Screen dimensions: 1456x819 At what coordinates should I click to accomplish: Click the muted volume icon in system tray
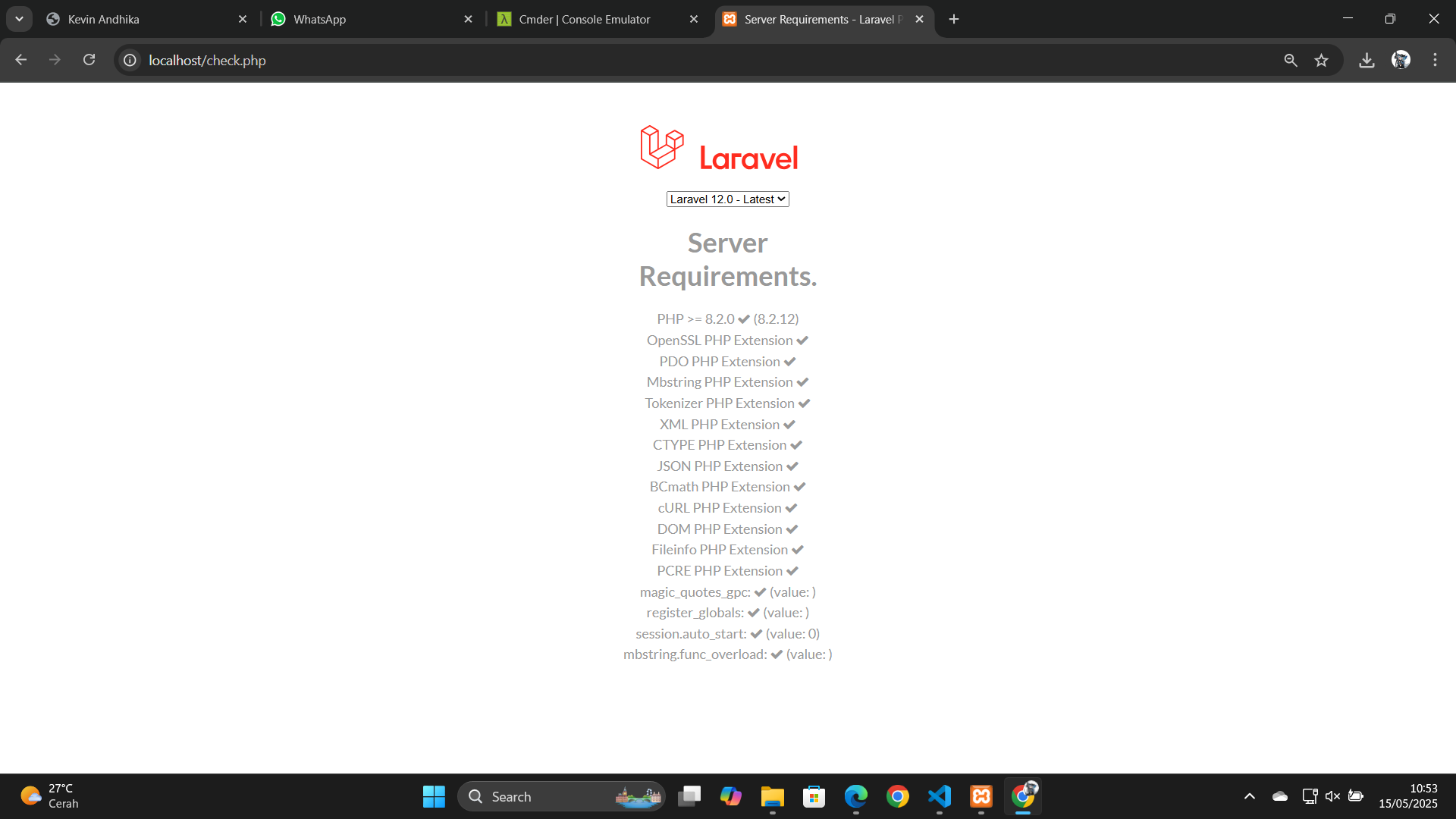[x=1332, y=796]
